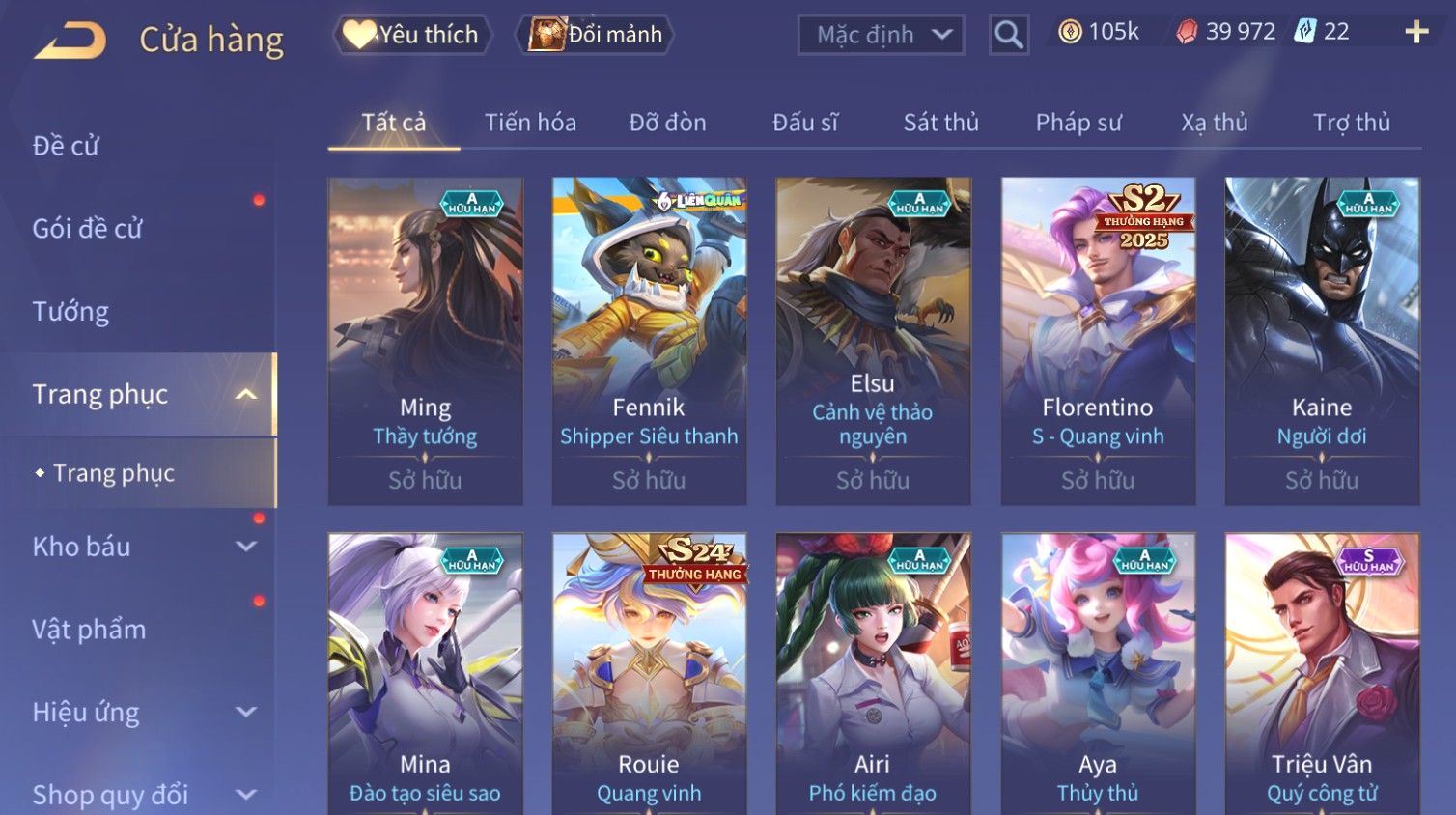This screenshot has height=815, width=1456.
Task: Open Tướng in the sidebar
Action: pos(70,312)
